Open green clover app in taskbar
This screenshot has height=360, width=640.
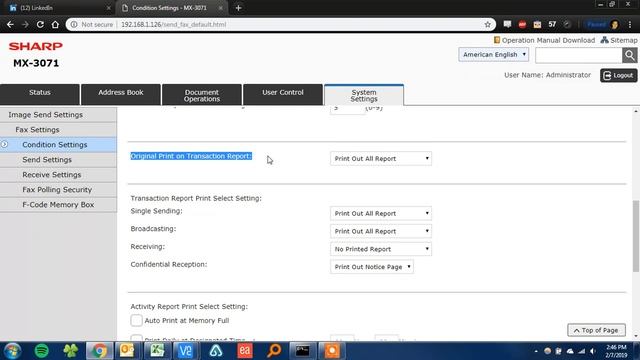coord(70,351)
